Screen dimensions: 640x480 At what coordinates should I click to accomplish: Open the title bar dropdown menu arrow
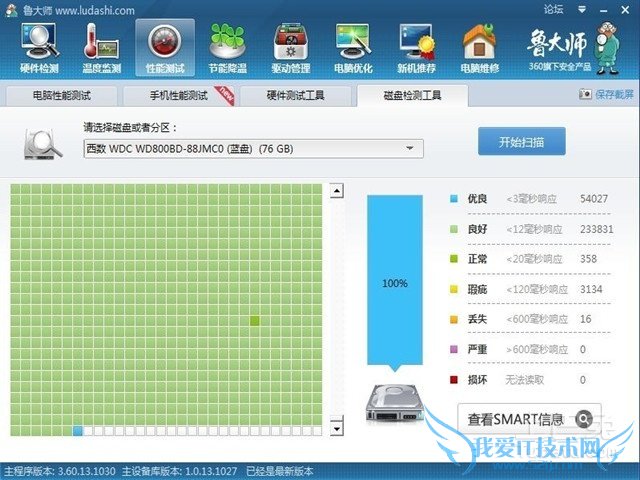coord(582,9)
